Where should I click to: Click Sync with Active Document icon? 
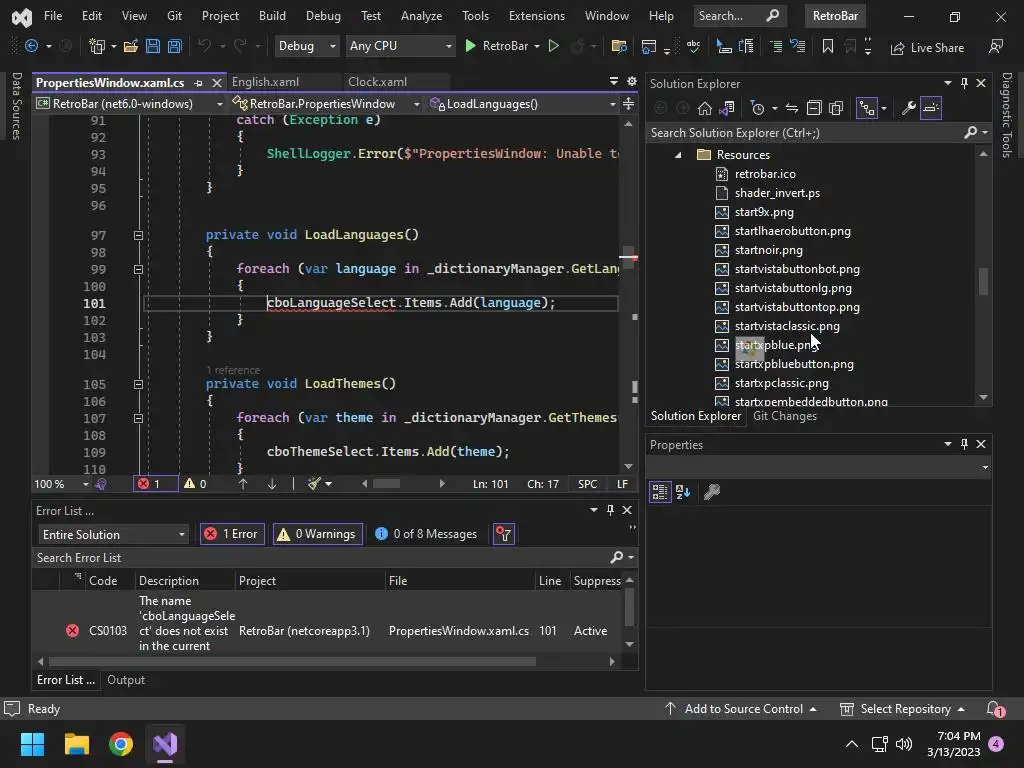point(792,108)
